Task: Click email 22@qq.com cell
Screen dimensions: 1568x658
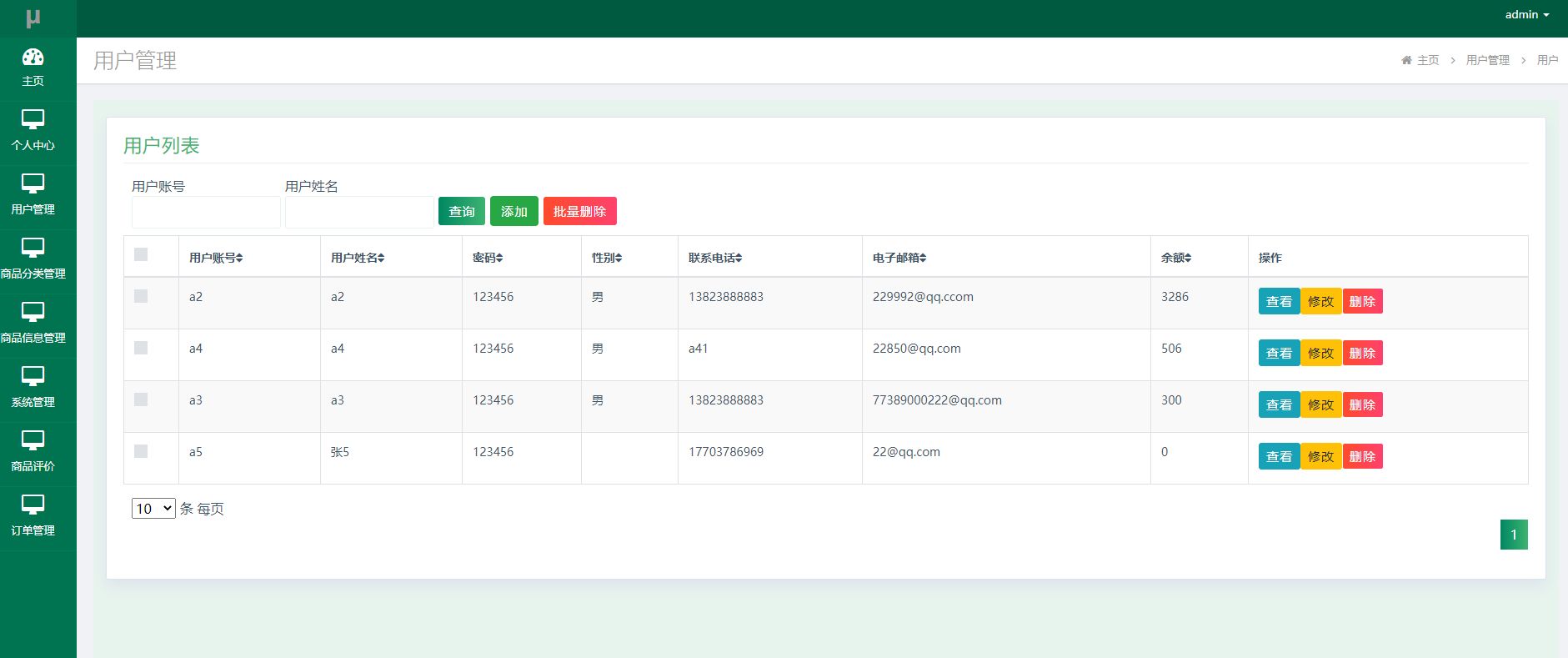Action: click(906, 452)
